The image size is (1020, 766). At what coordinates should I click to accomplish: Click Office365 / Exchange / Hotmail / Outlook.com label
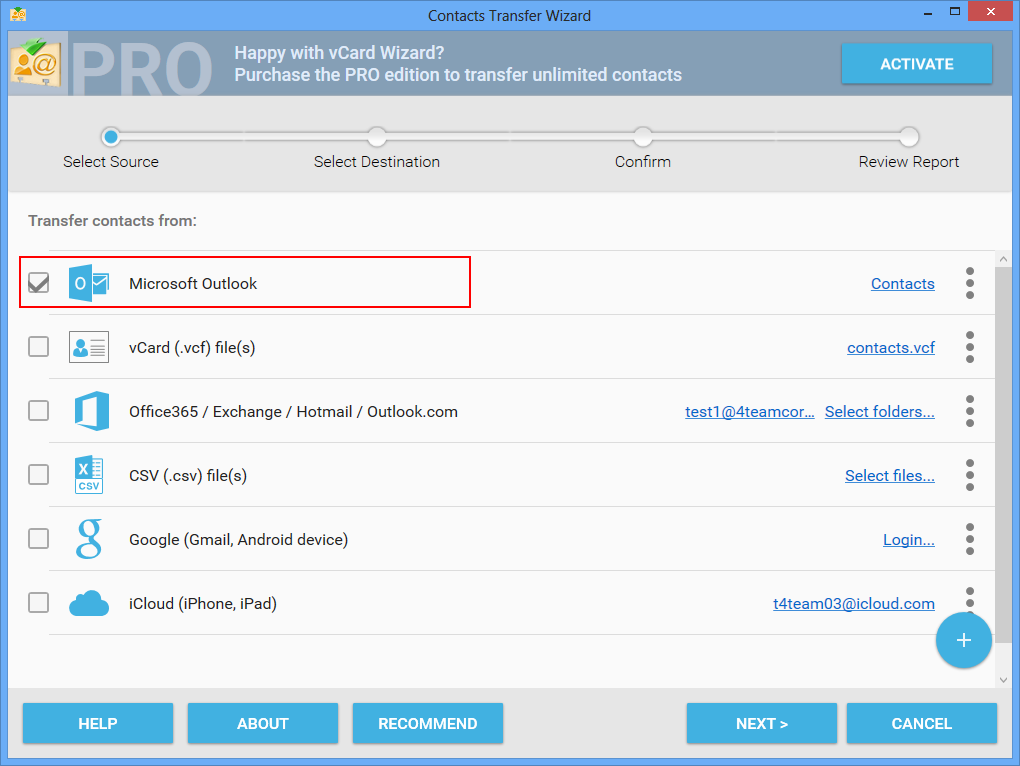(x=293, y=412)
